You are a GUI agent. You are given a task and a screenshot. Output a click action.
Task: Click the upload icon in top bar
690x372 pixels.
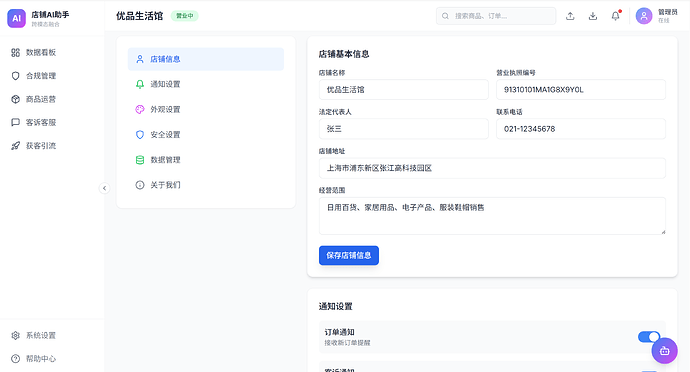570,16
